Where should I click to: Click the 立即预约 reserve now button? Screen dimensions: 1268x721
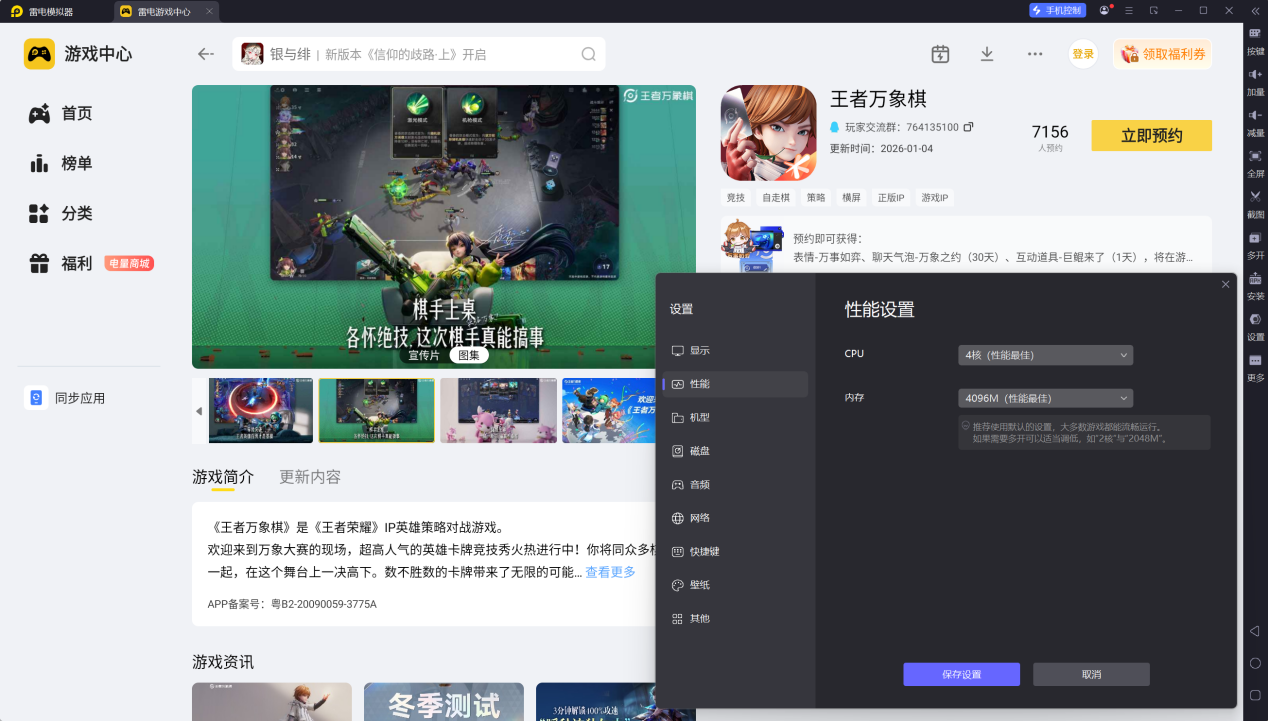1151,136
